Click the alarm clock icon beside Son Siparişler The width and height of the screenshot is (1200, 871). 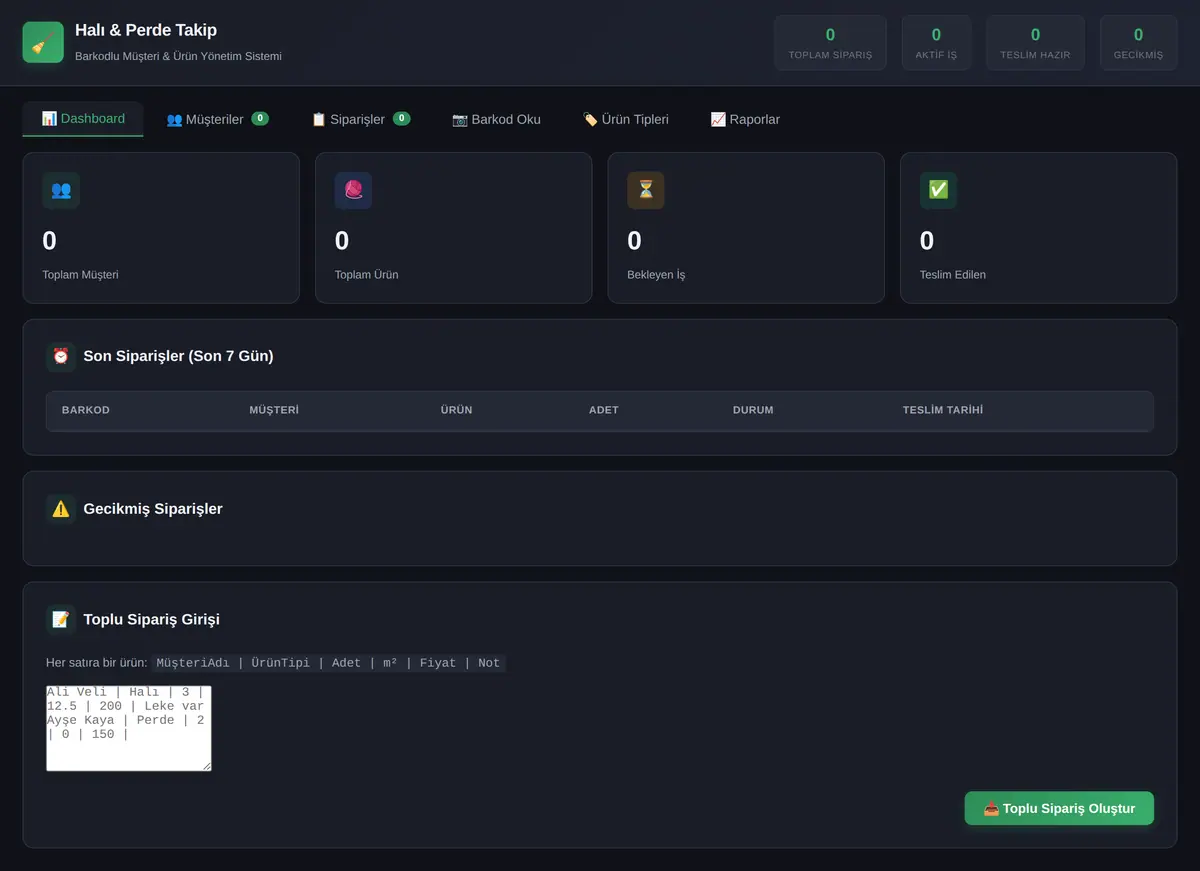coord(61,356)
